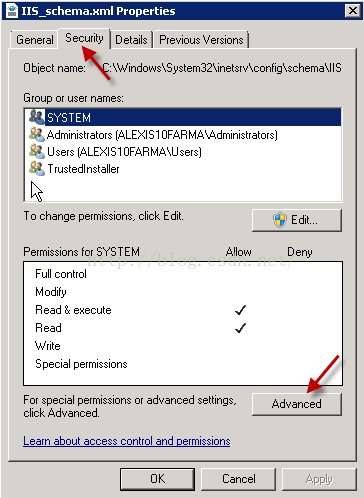
Task: Open the Security tab
Action: pyautogui.click(x=84, y=38)
